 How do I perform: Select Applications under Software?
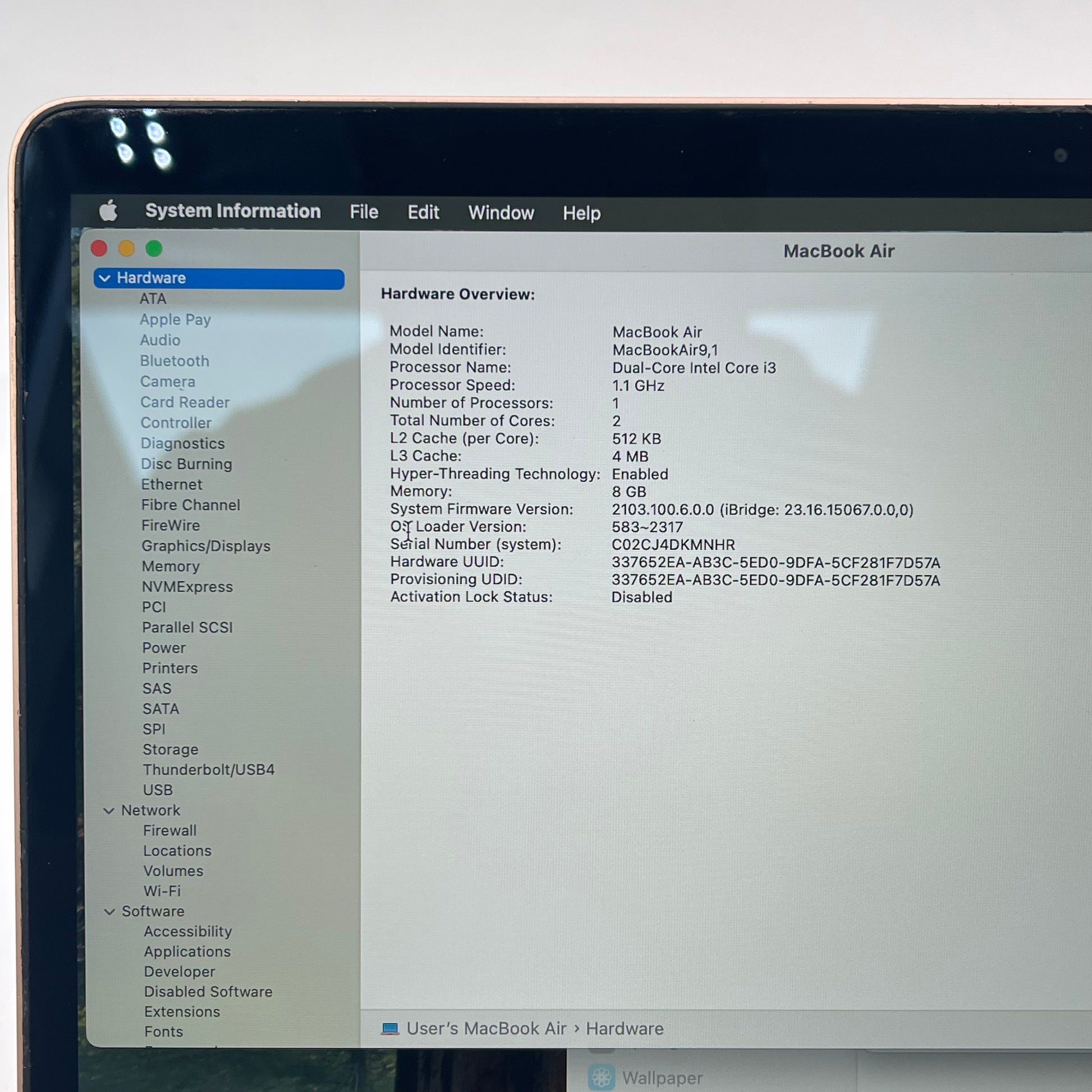pos(187,952)
